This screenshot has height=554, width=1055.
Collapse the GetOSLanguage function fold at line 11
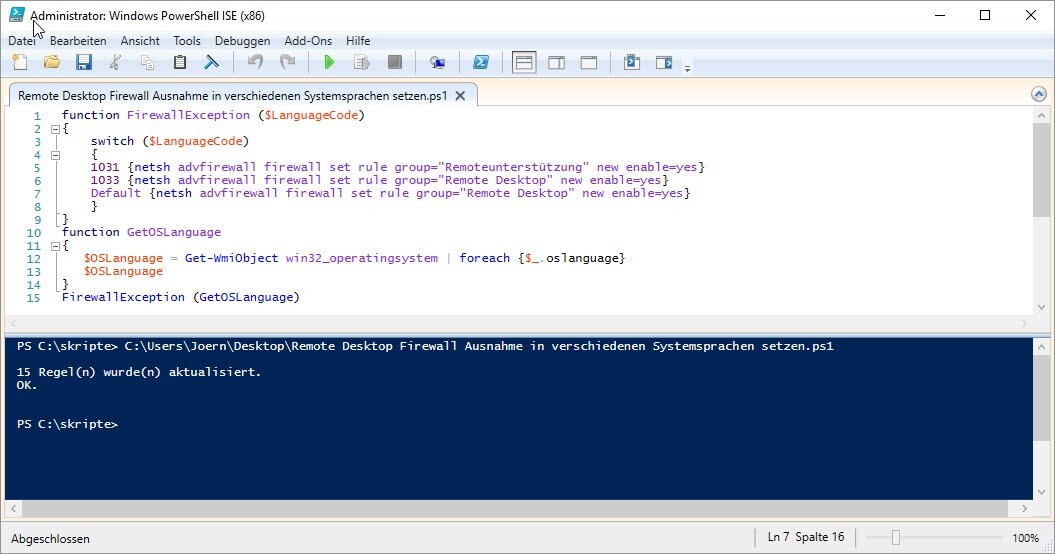click(55, 246)
